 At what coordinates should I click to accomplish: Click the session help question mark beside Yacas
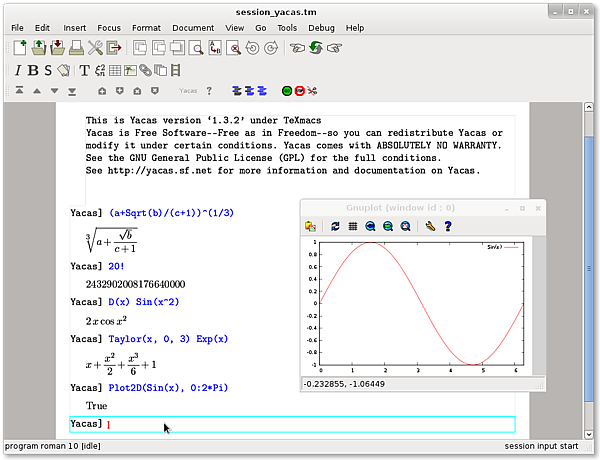click(210, 91)
